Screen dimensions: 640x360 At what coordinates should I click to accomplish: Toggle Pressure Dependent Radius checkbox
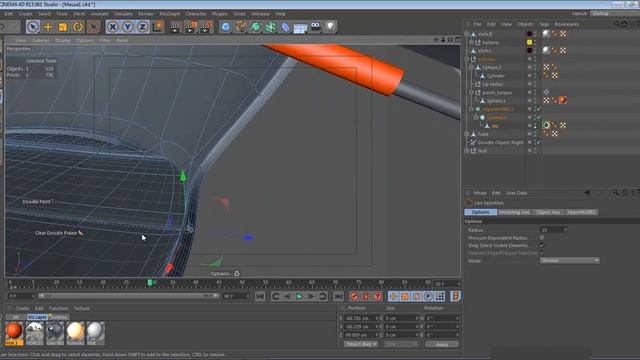[x=542, y=238]
